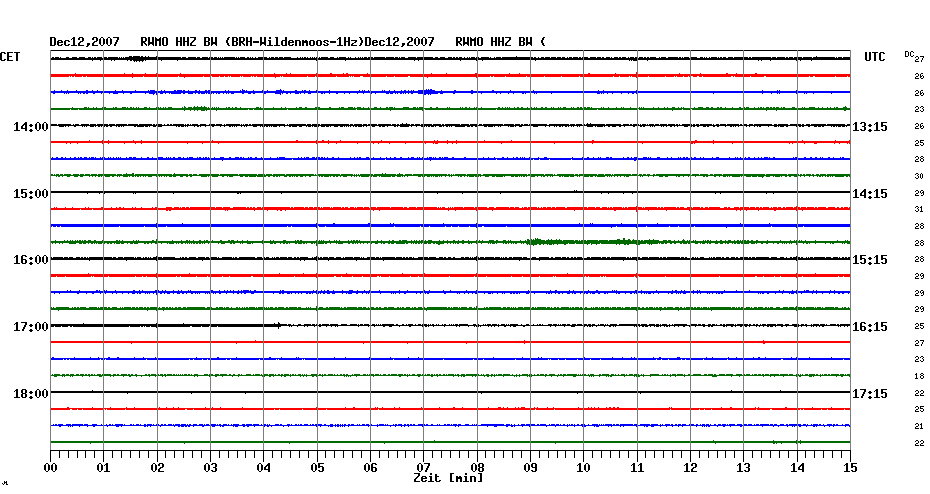Click black top-trace burst between minutes 01 and 02

point(138,58)
